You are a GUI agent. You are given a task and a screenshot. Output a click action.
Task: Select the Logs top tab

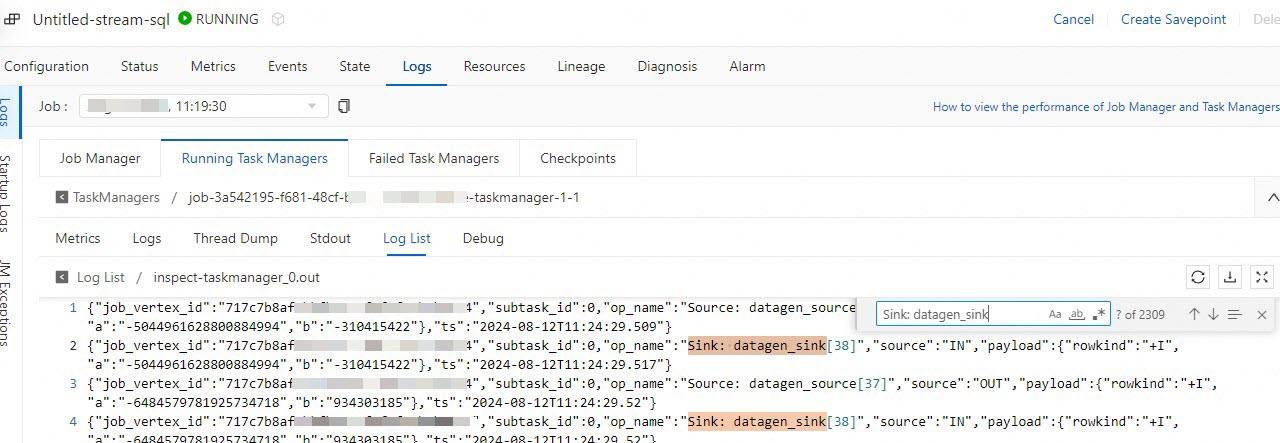(x=417, y=66)
